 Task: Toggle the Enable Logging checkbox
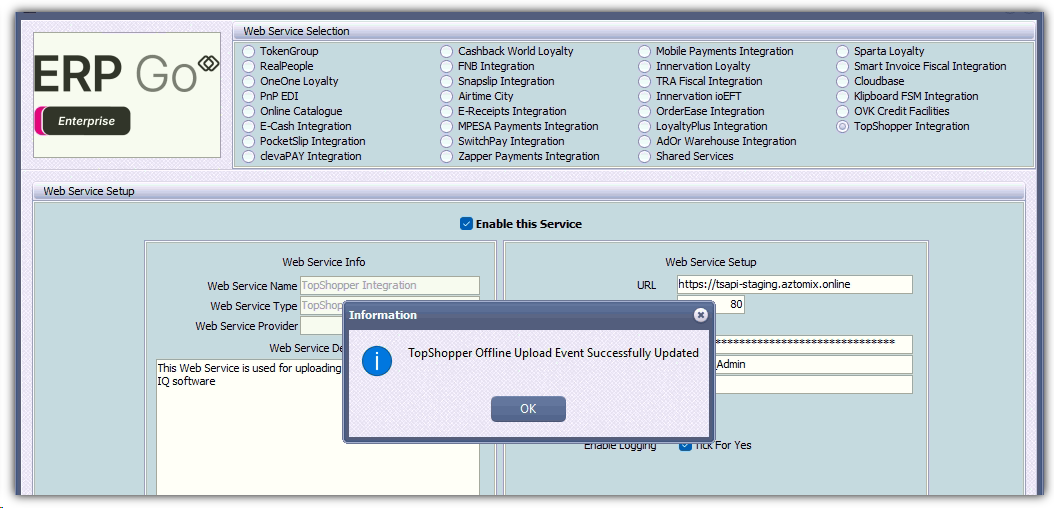(x=685, y=445)
